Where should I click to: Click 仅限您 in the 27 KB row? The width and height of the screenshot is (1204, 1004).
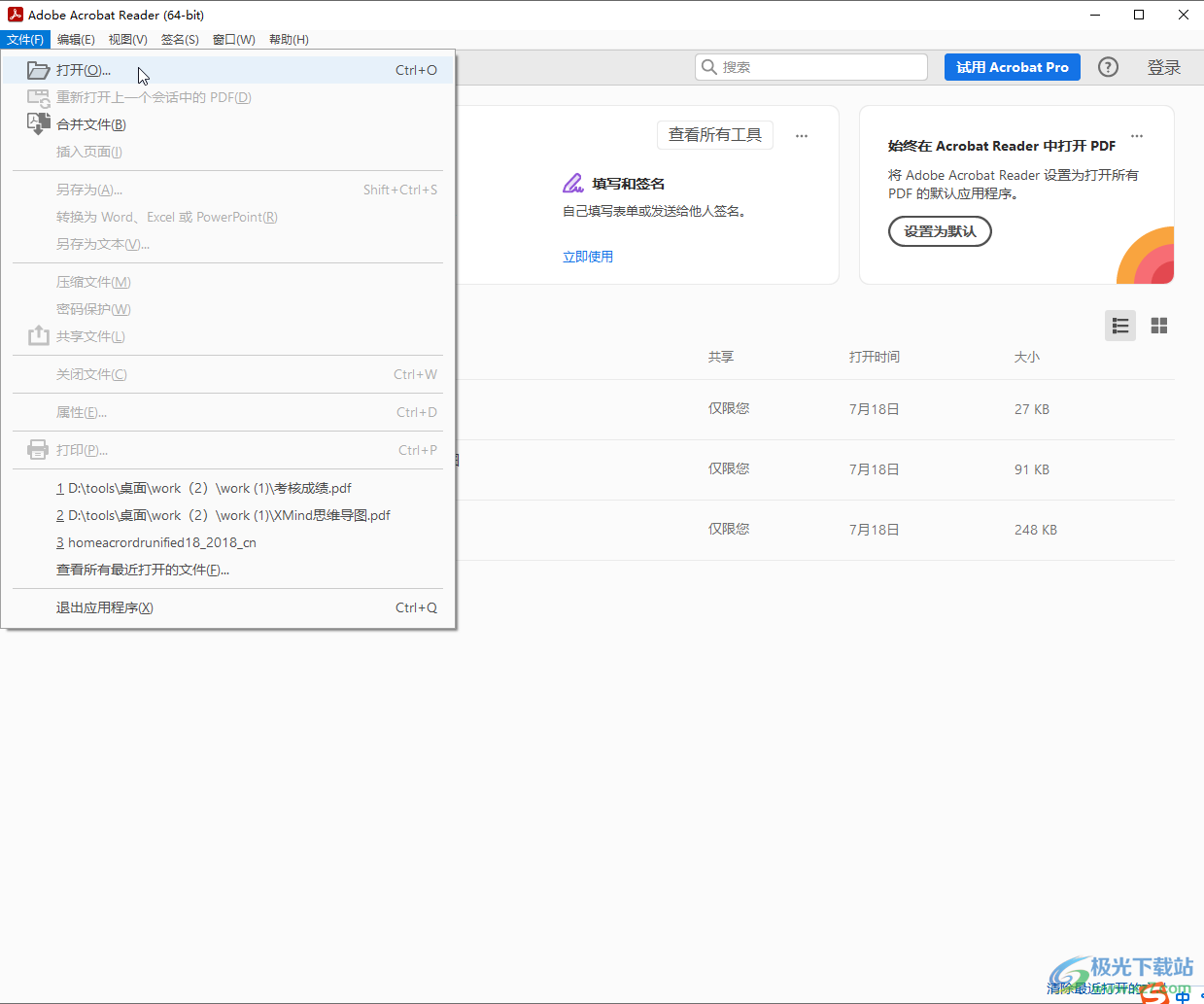[729, 408]
